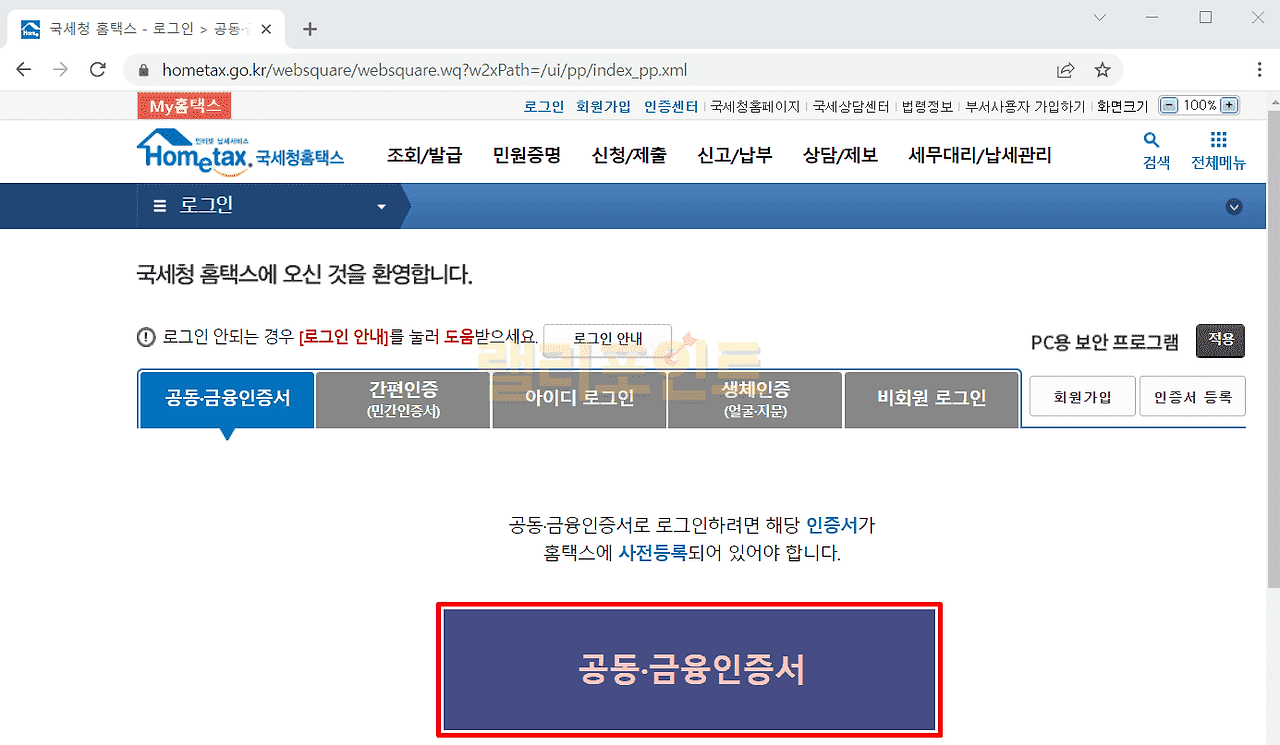The image size is (1280, 745).
Task: Reload the page with browser refresh icon
Action: 98,70
